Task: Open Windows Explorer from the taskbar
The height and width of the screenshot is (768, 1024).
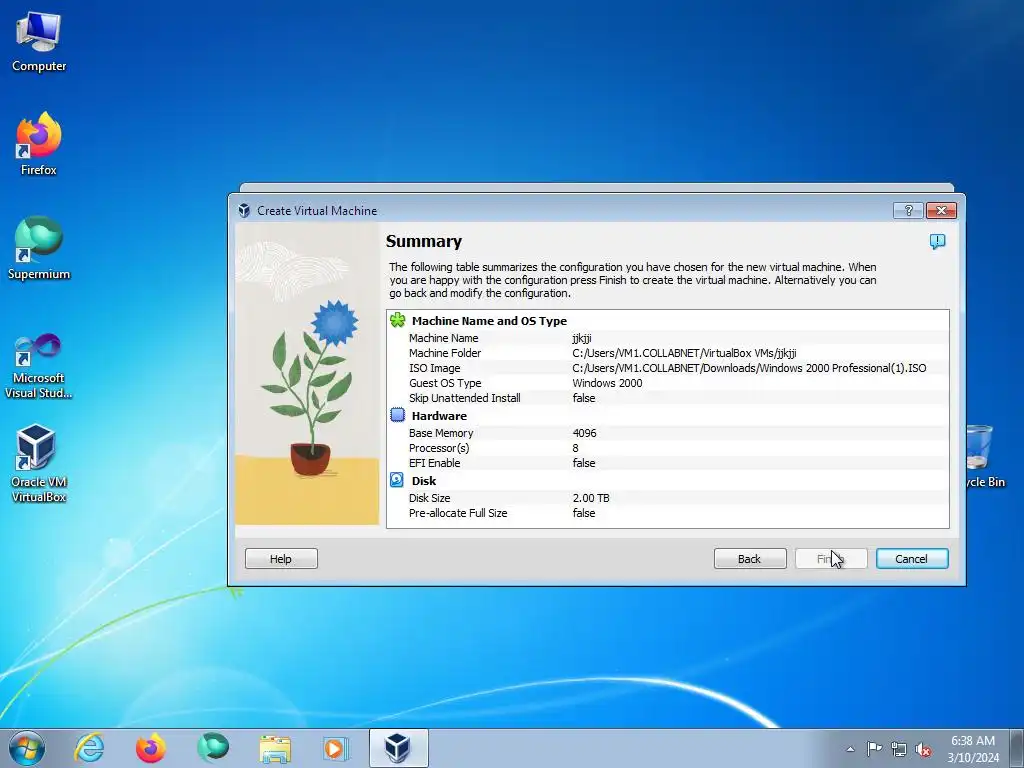Action: click(275, 748)
